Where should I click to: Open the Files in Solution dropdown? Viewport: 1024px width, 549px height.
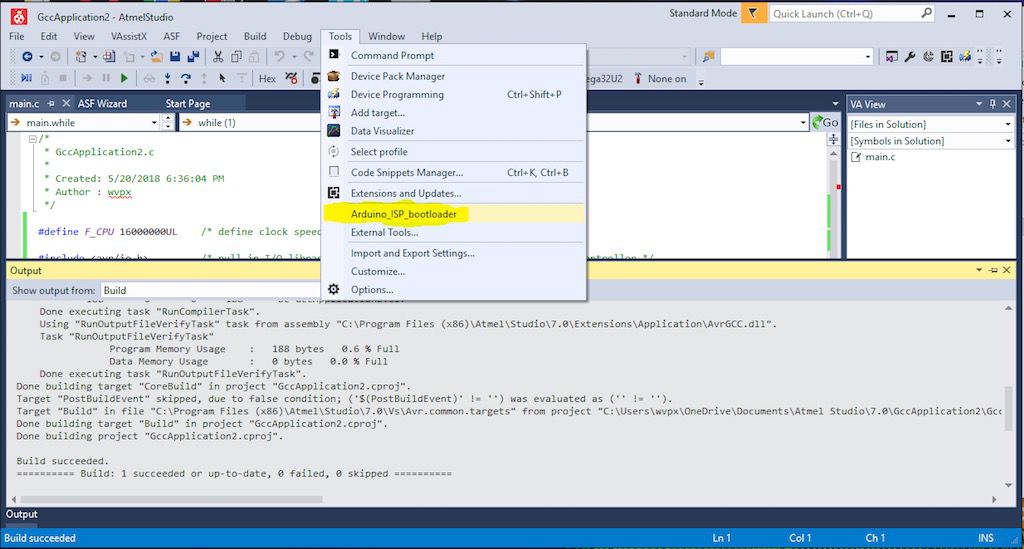[1008, 124]
